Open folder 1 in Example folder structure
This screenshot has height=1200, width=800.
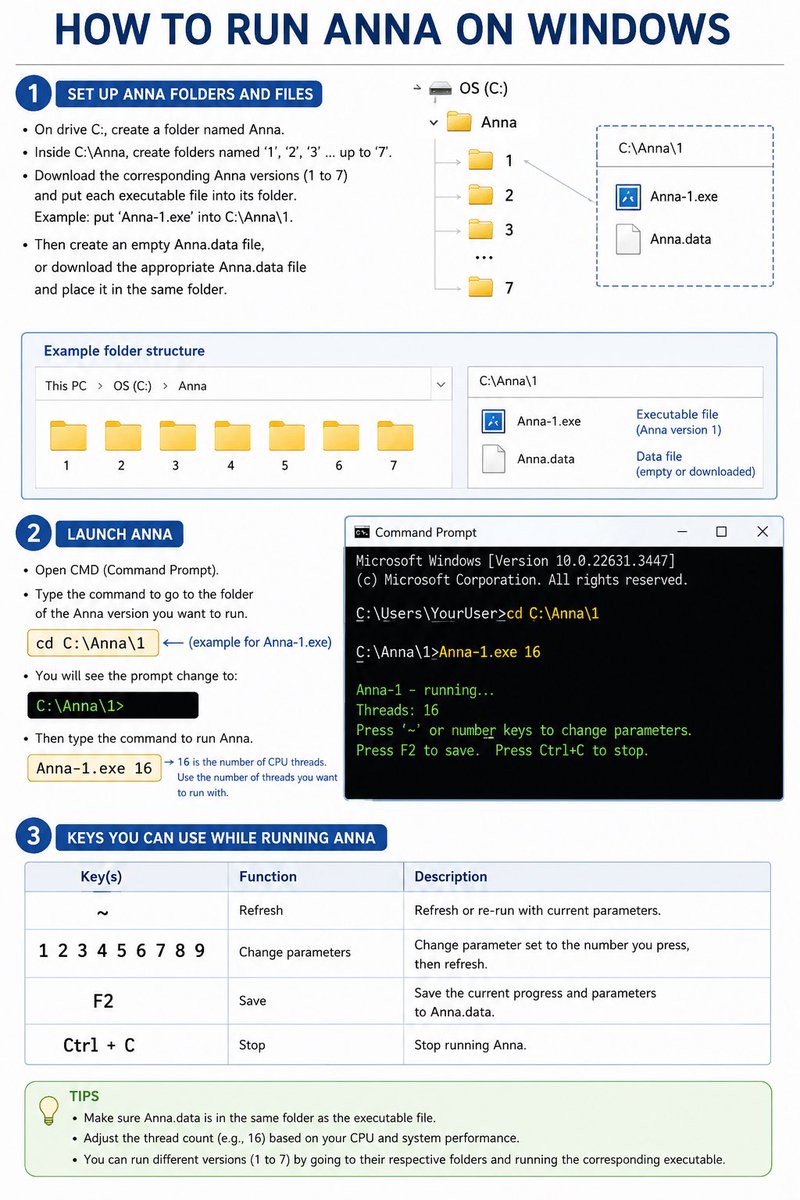click(68, 436)
